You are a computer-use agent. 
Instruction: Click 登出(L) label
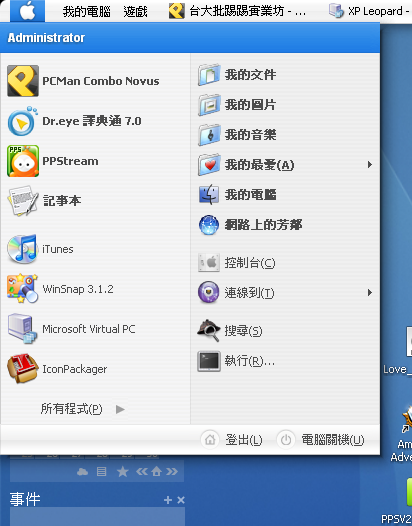[x=244, y=440]
